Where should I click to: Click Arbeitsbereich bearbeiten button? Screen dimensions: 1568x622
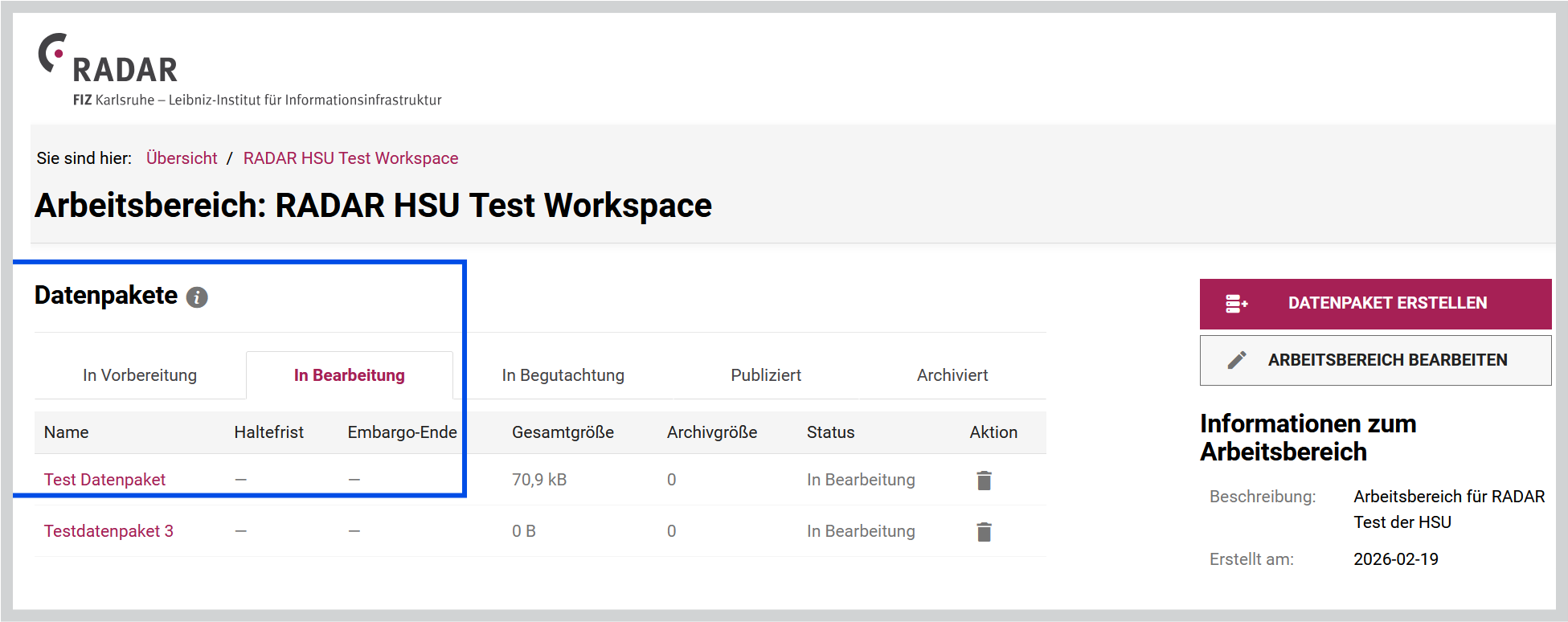click(x=1375, y=360)
